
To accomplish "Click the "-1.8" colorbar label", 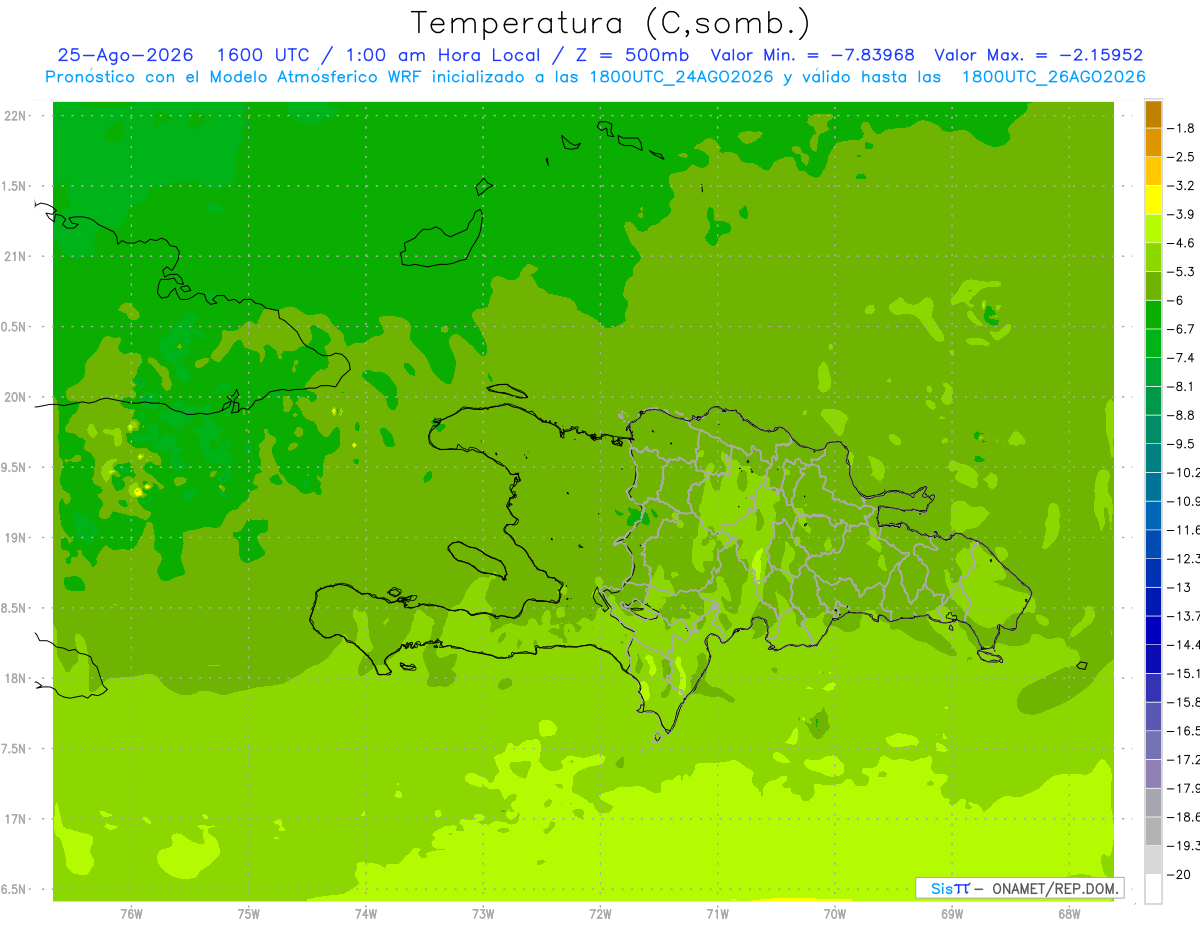I will point(1181,128).
